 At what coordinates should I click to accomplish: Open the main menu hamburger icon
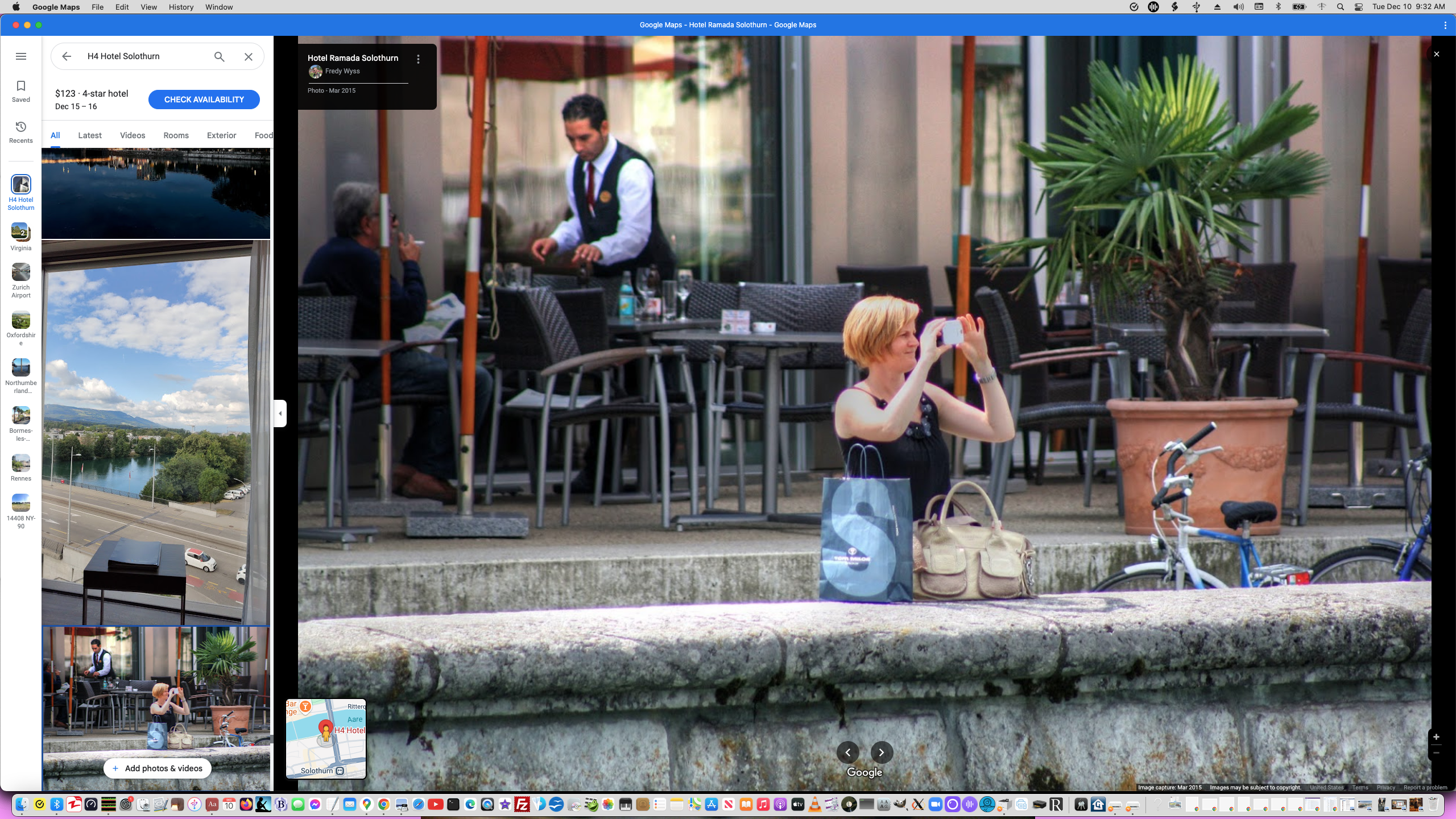pyautogui.click(x=21, y=56)
